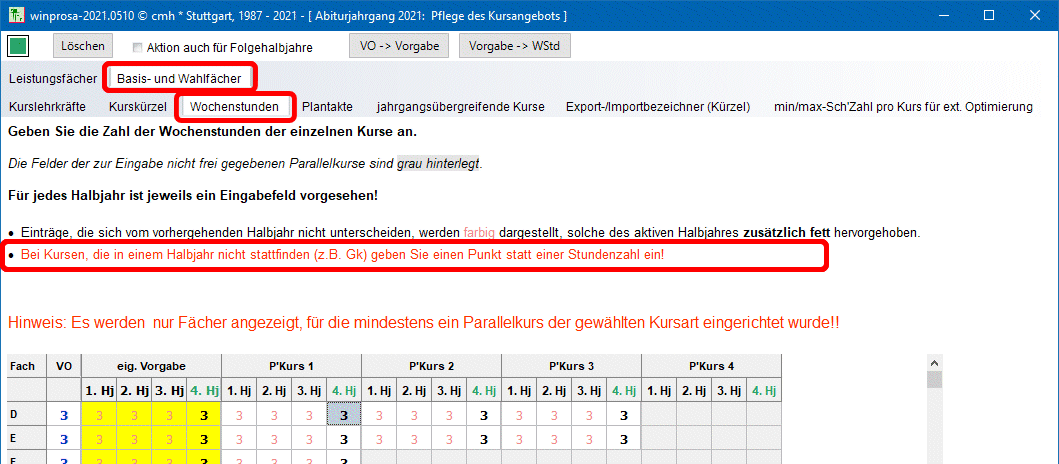The height and width of the screenshot is (464, 1059).
Task: Select the Wochenstunden tab
Action: (234, 106)
